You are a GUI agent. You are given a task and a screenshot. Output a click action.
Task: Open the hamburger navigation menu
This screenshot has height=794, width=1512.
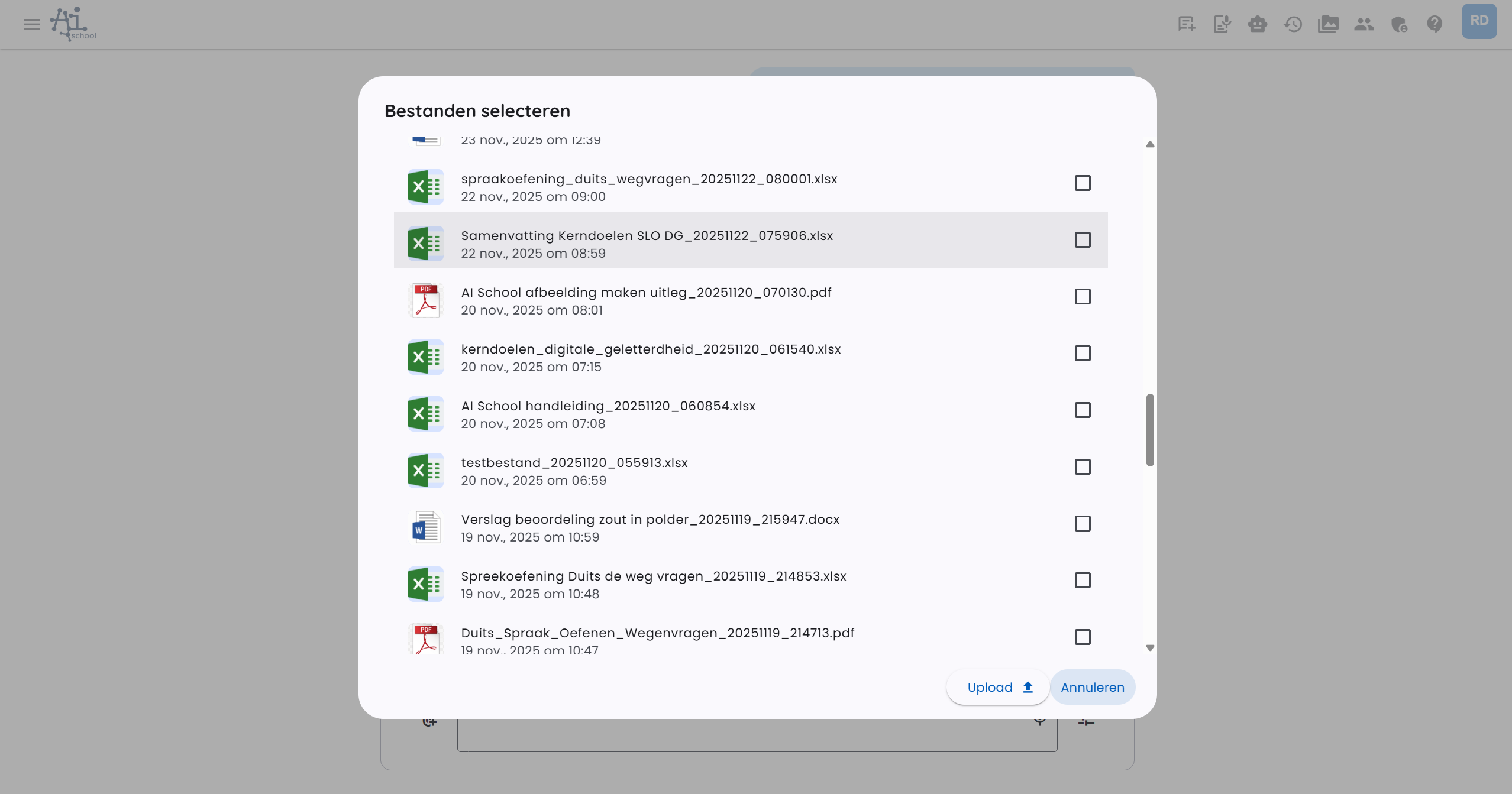(x=31, y=24)
